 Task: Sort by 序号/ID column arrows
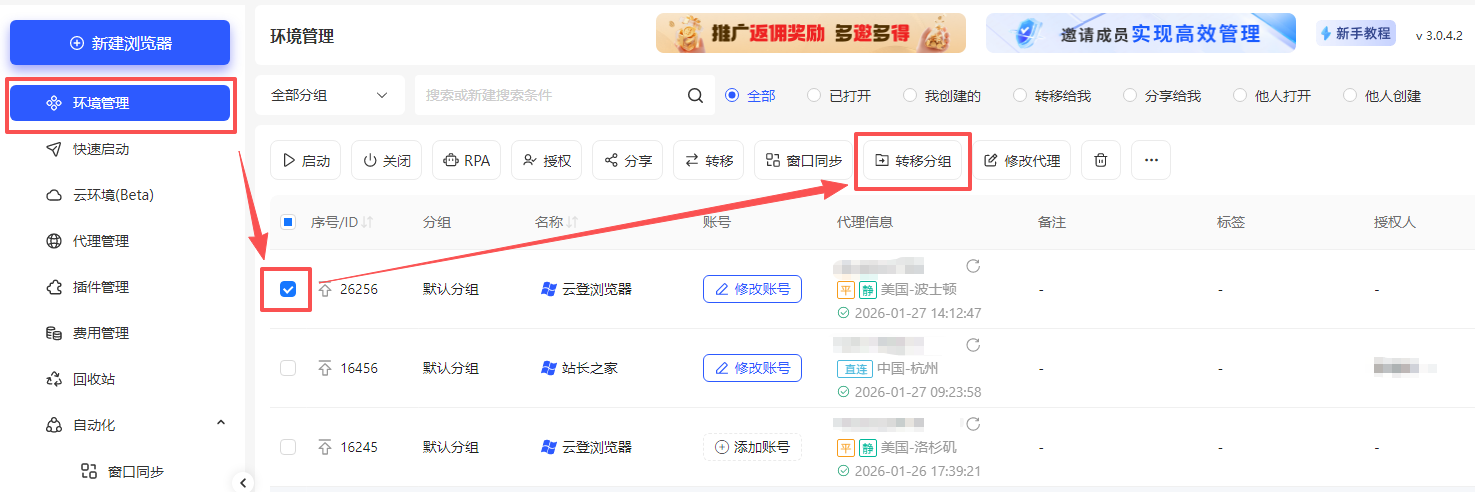click(x=367, y=222)
